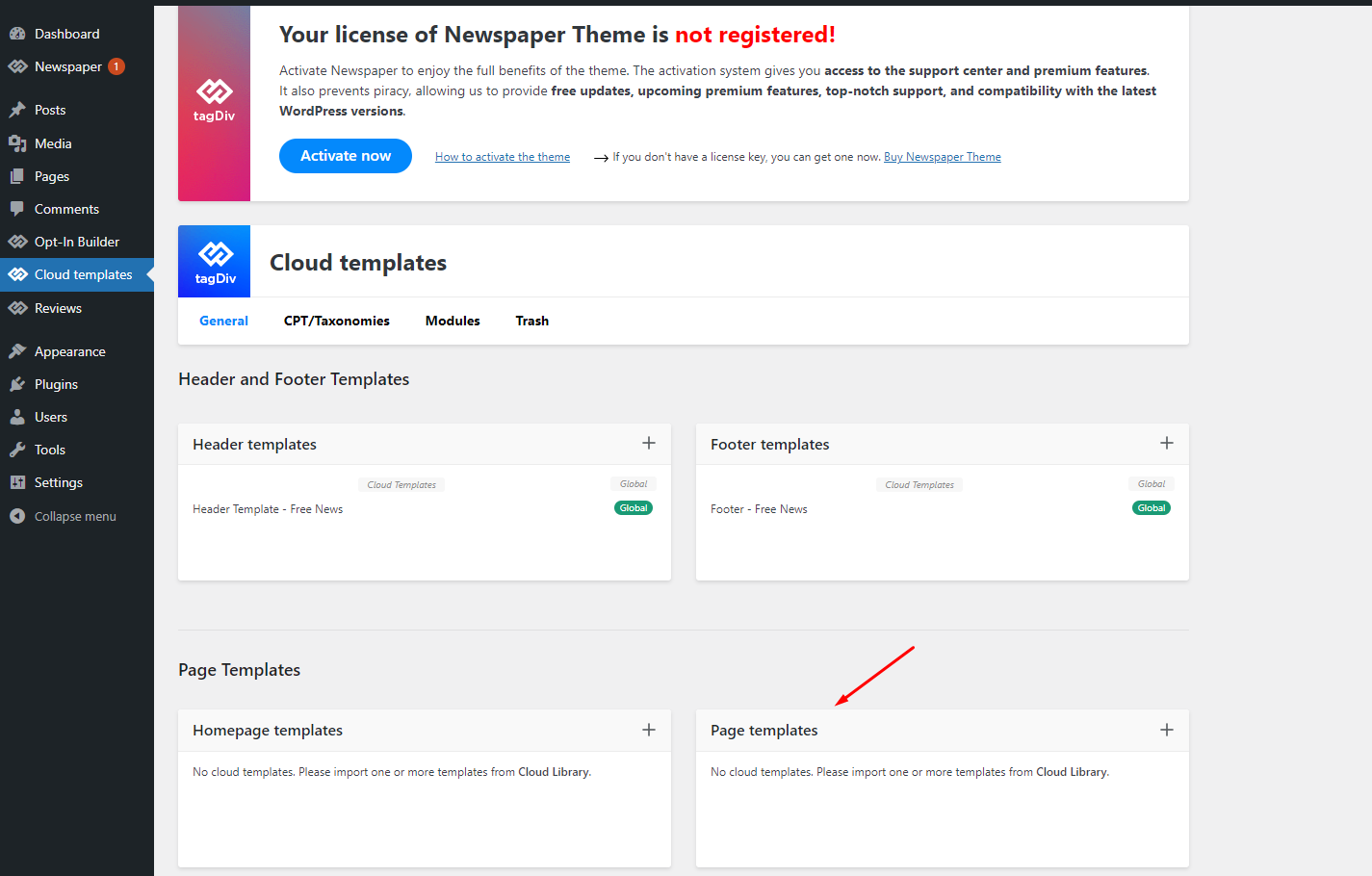Viewport: 1372px width, 876px height.
Task: Click Global column label in Header templates
Action: pos(634,484)
